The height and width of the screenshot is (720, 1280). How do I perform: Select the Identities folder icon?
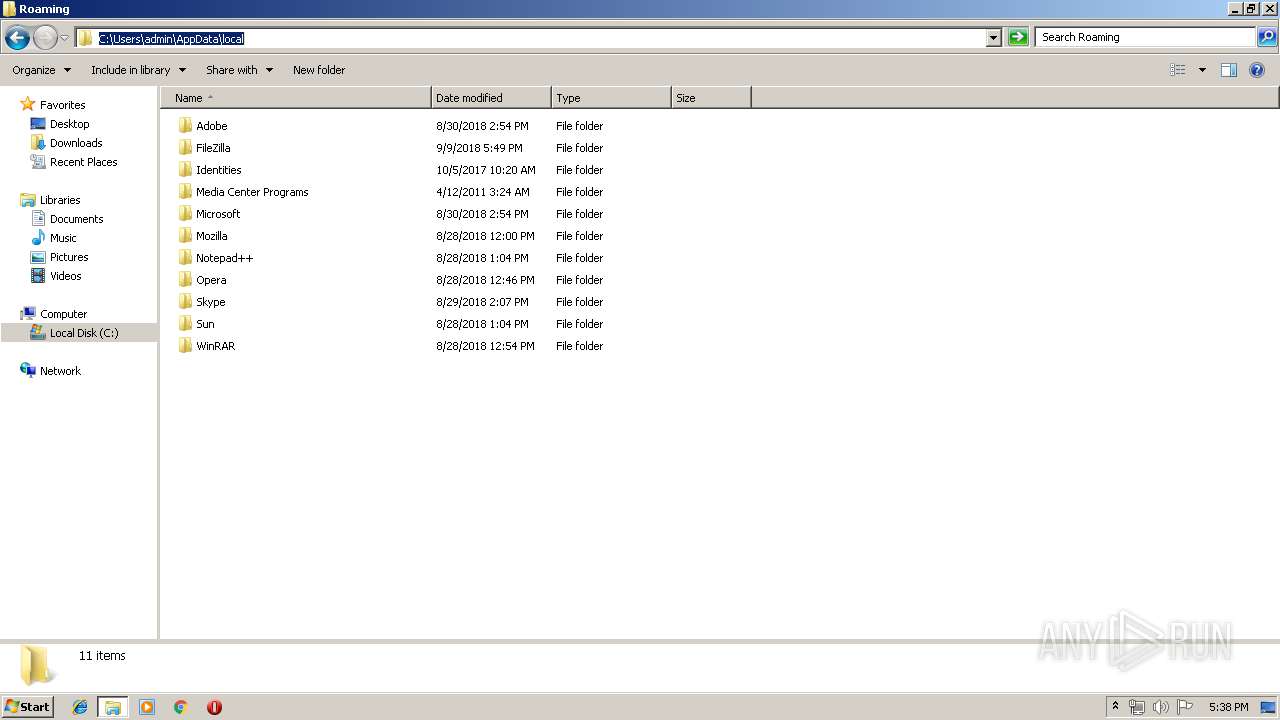185,169
